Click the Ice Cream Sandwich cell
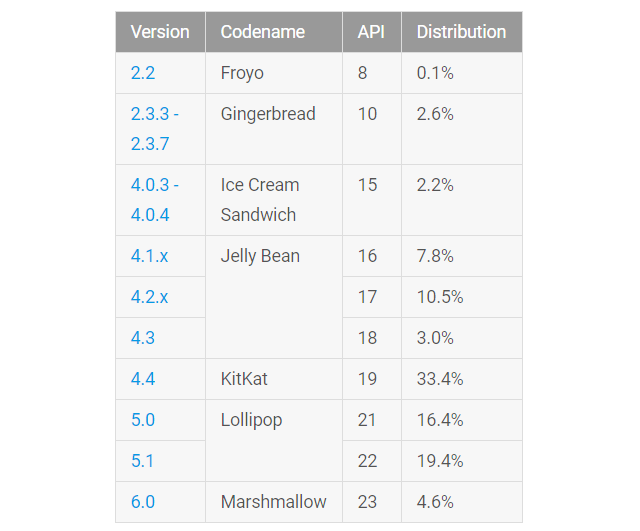This screenshot has height=531, width=640. point(260,200)
